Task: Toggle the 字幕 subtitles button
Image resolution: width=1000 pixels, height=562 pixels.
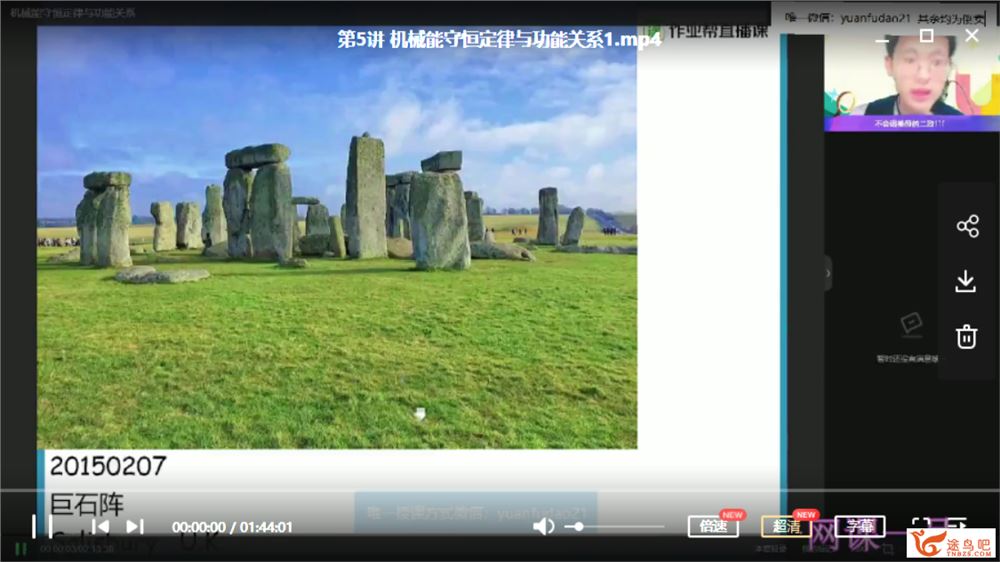Action: [860, 526]
